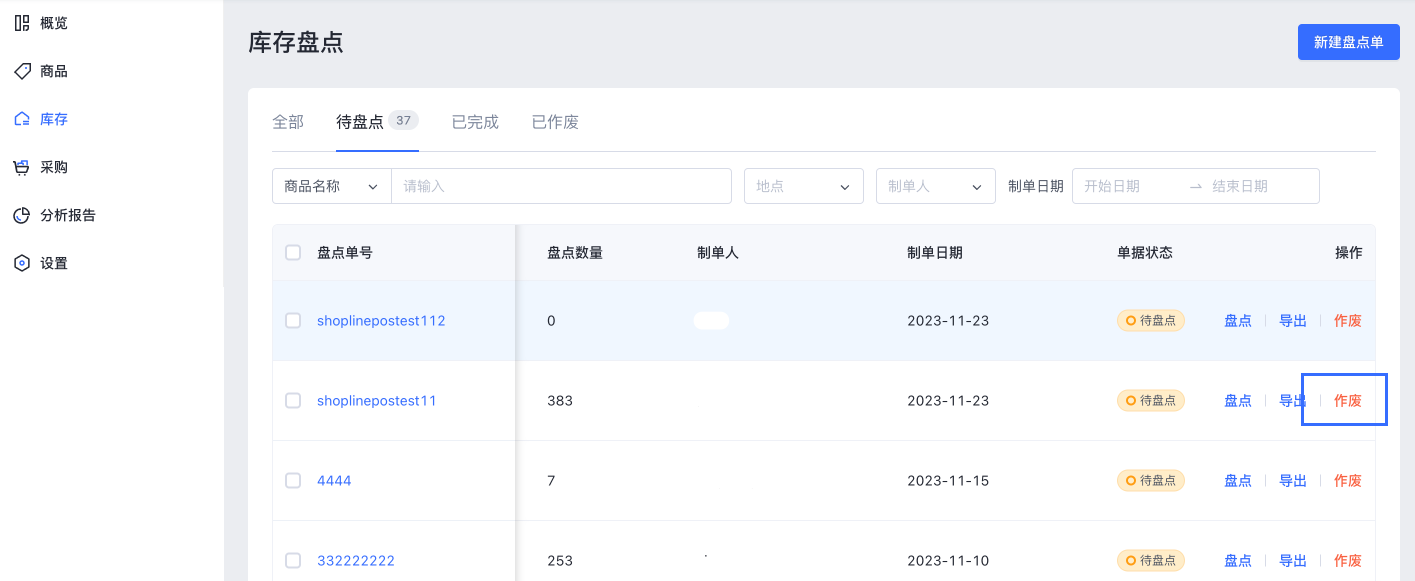Viewport: 1415px width, 581px height.
Task: Click 导出 for shoplinepostest11
Action: point(1293,401)
